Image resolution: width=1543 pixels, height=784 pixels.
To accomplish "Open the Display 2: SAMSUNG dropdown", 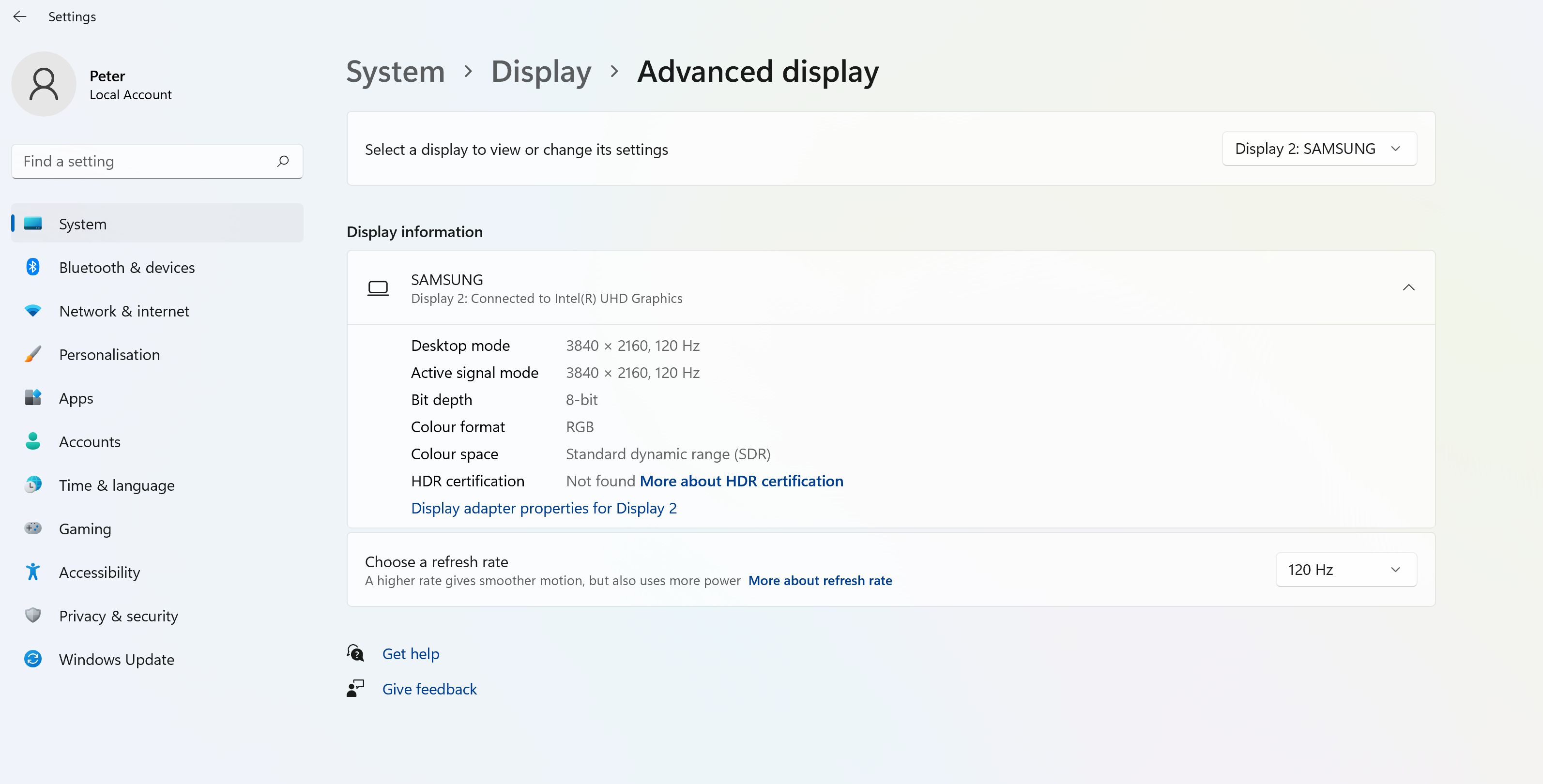I will pyautogui.click(x=1319, y=149).
